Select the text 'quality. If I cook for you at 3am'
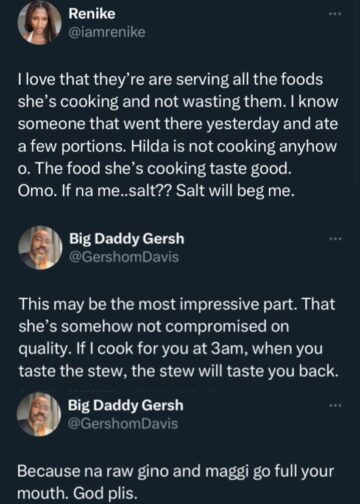 pyautogui.click(x=133, y=349)
